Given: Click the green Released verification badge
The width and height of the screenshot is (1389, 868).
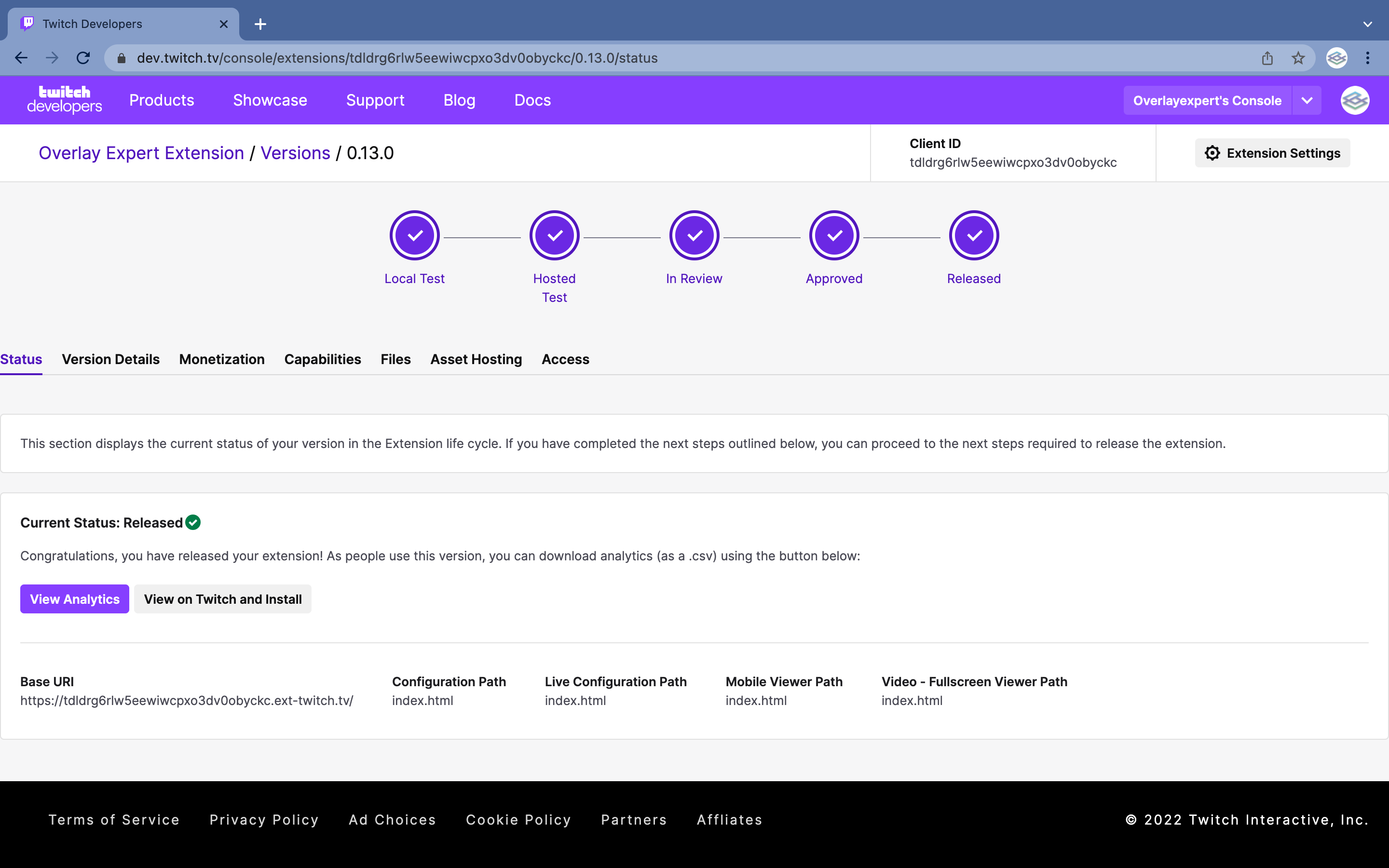Looking at the screenshot, I should (x=193, y=522).
